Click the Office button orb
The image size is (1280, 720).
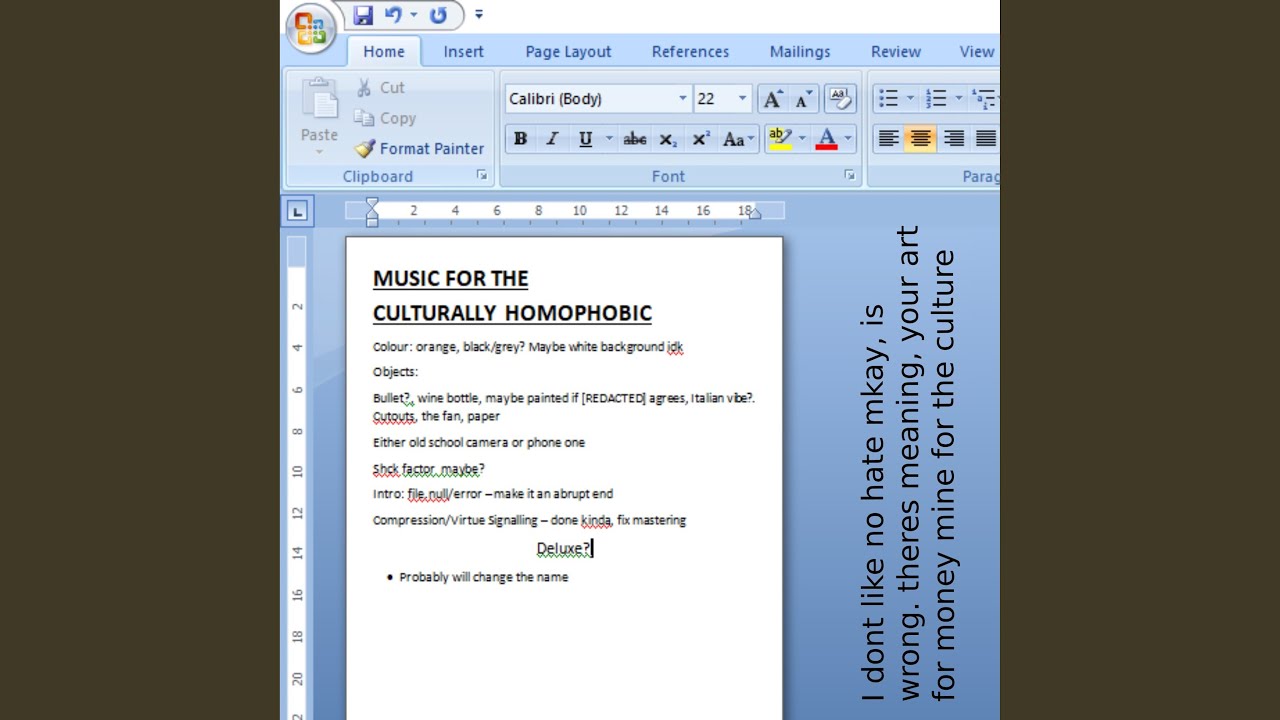coord(311,27)
